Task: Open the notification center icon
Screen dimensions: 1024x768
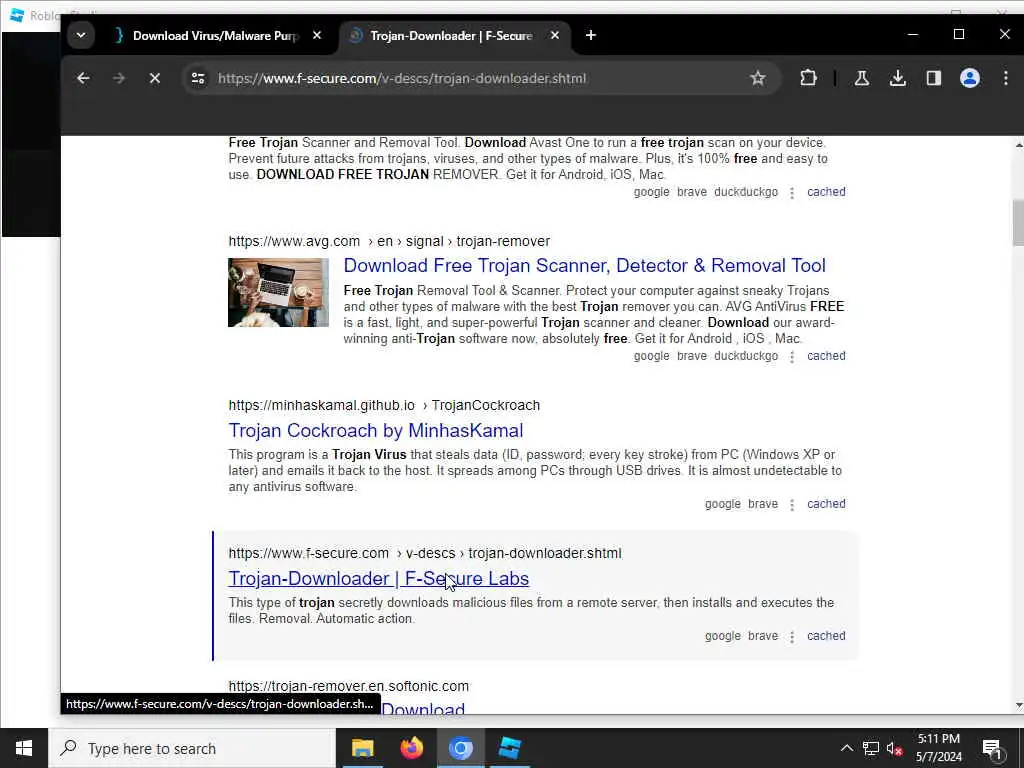Action: pyautogui.click(x=991, y=748)
